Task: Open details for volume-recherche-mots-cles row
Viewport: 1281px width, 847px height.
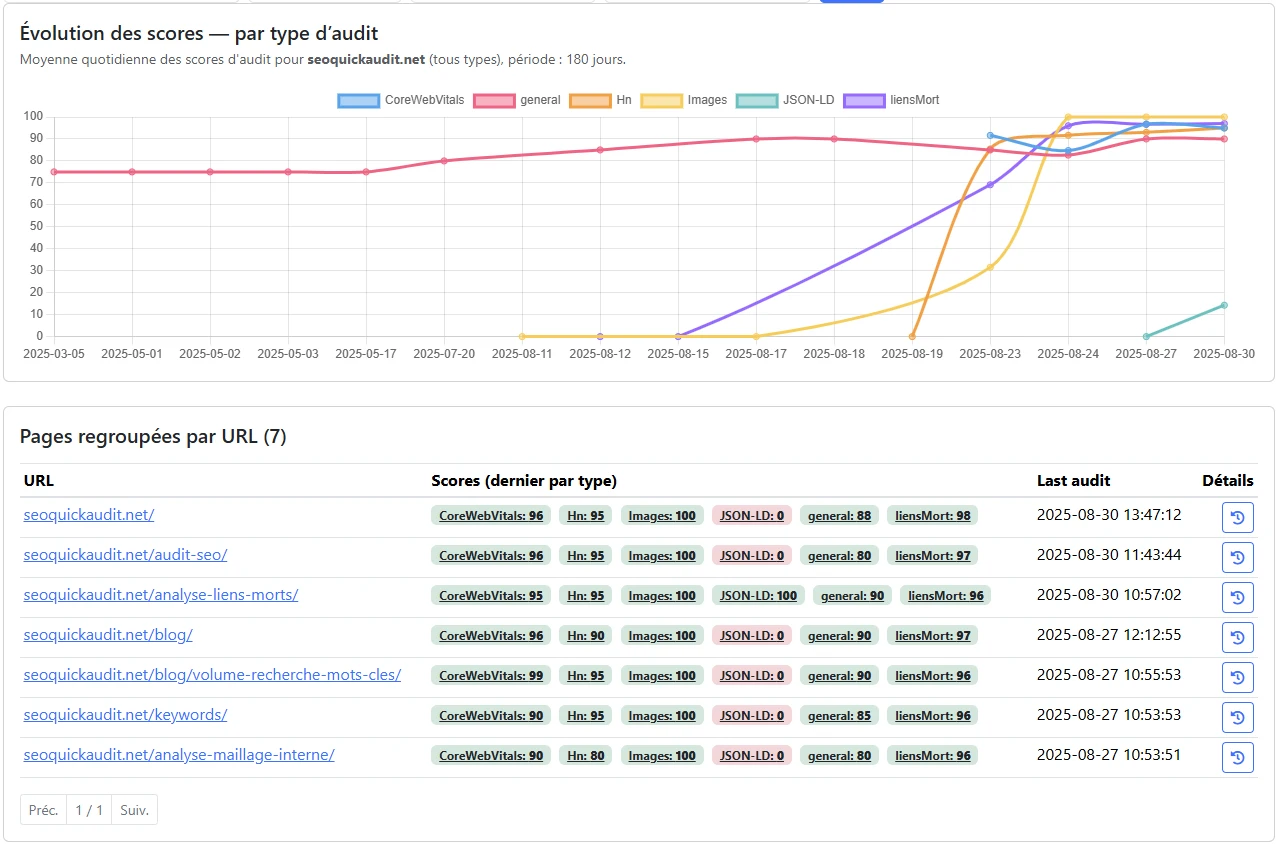Action: point(1237,677)
